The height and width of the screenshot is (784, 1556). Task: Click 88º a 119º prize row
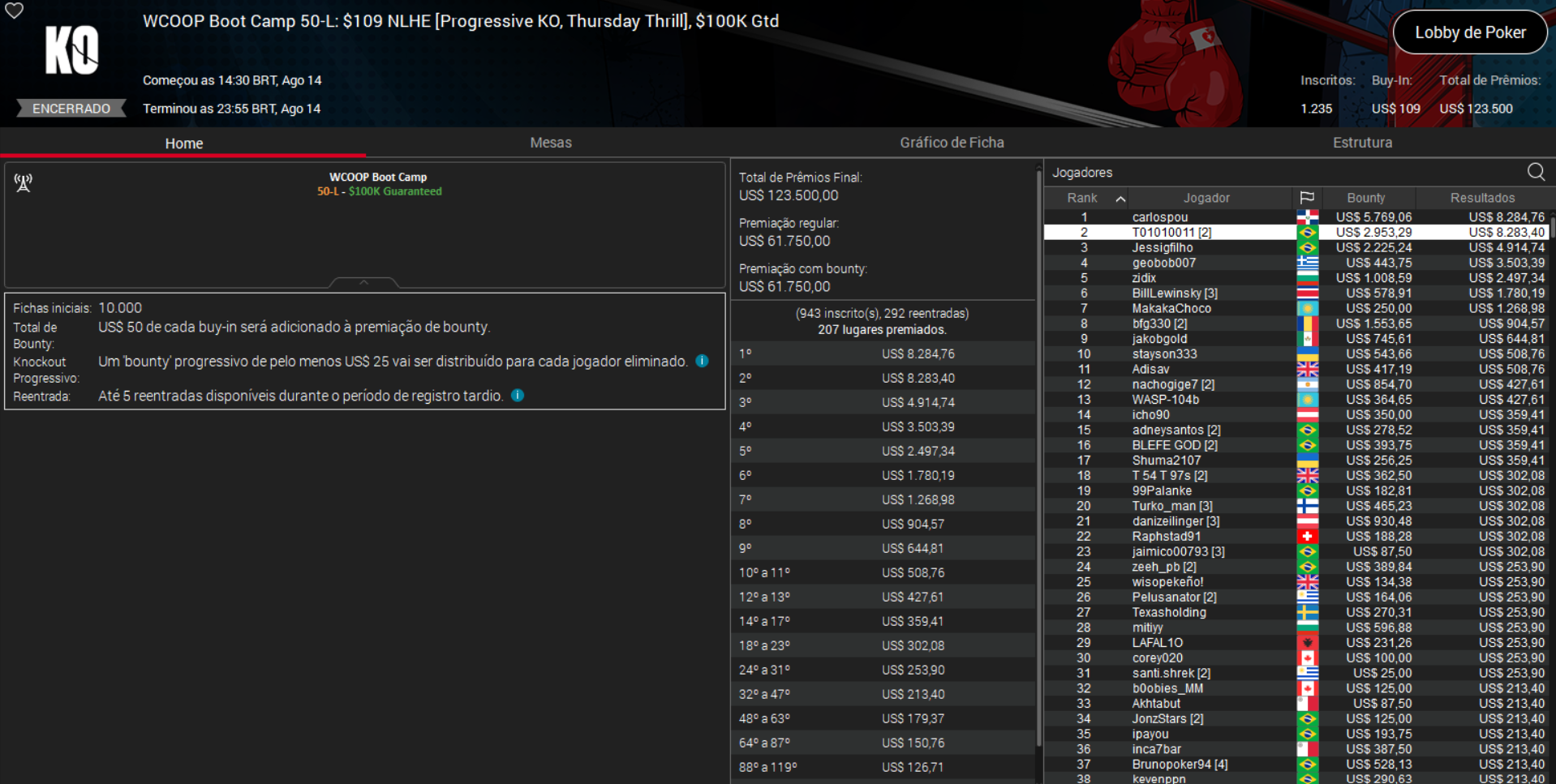[x=883, y=767]
